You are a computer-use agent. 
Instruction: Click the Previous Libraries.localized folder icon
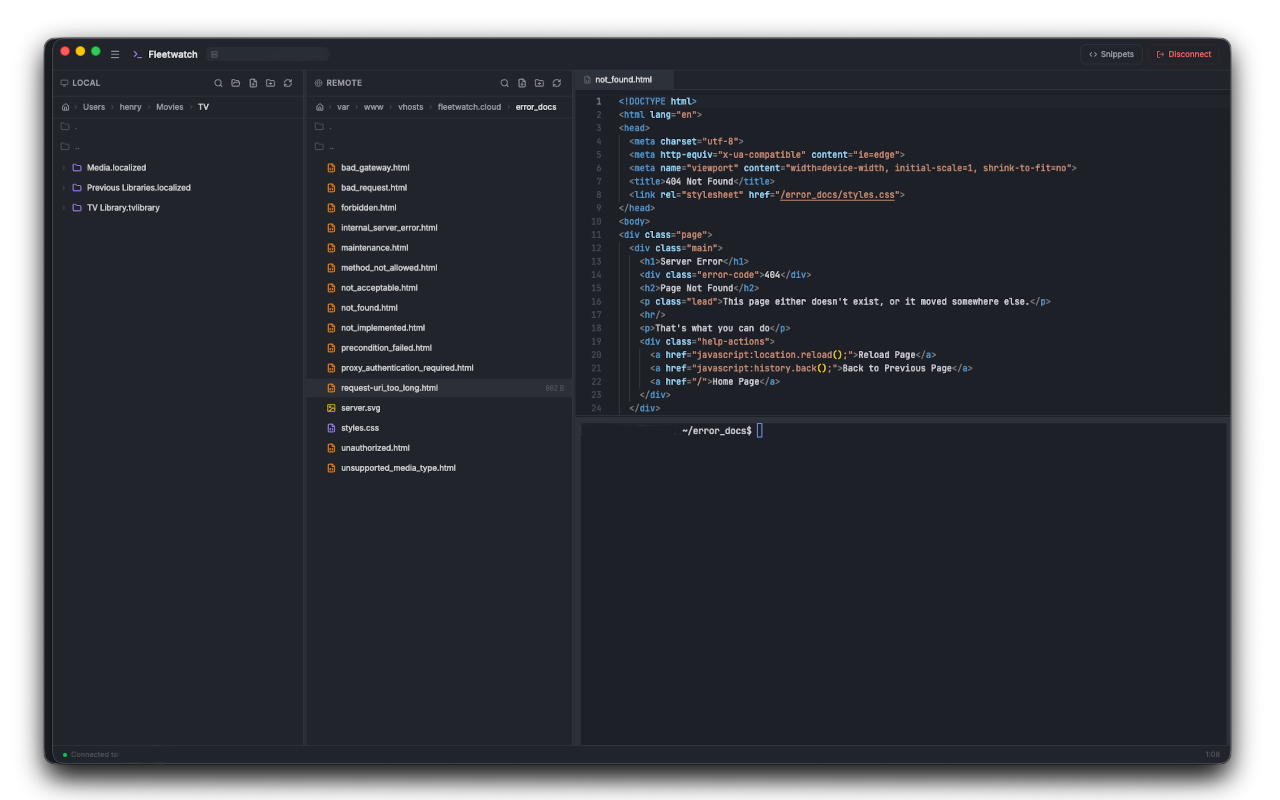click(77, 188)
